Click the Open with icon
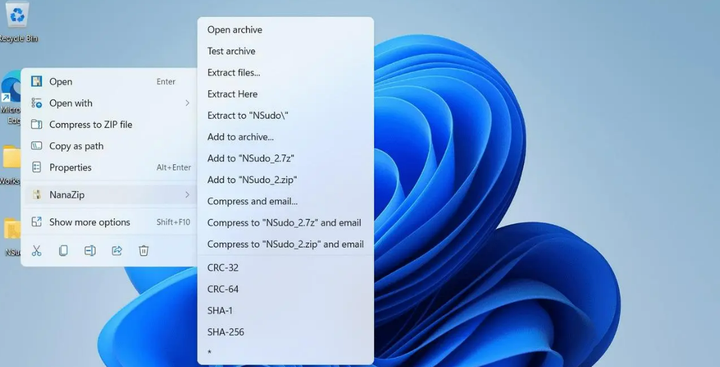Viewport: 720px width, 367px height. (x=36, y=103)
